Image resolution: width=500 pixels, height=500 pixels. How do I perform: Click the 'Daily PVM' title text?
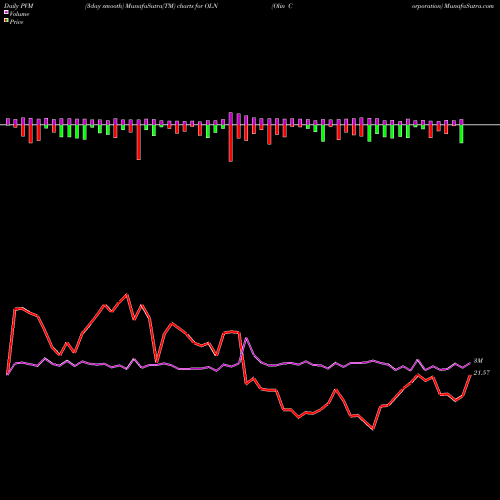19,6
